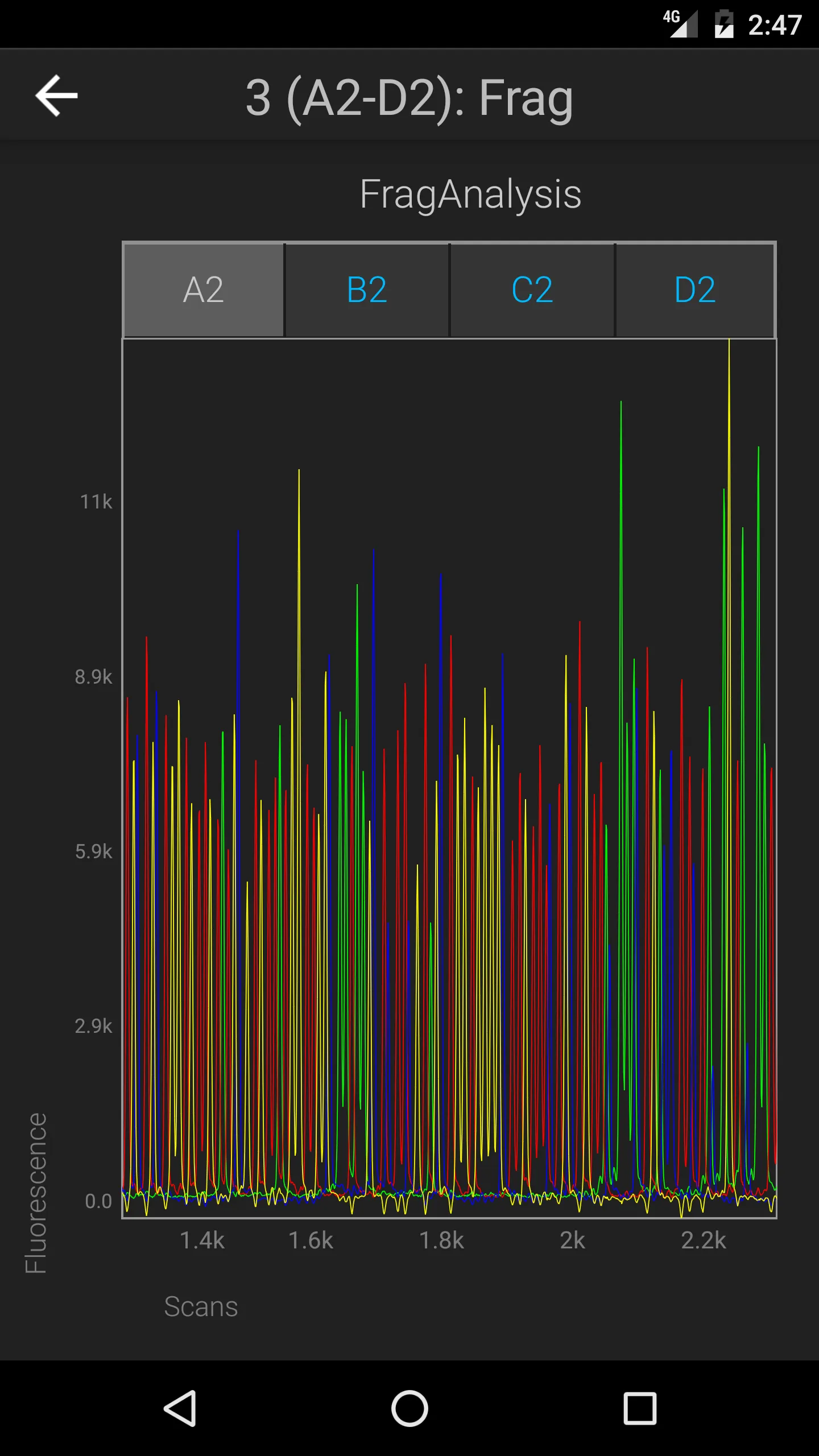Tap the Android home circle button
The width and height of the screenshot is (819, 1456).
409,1408
